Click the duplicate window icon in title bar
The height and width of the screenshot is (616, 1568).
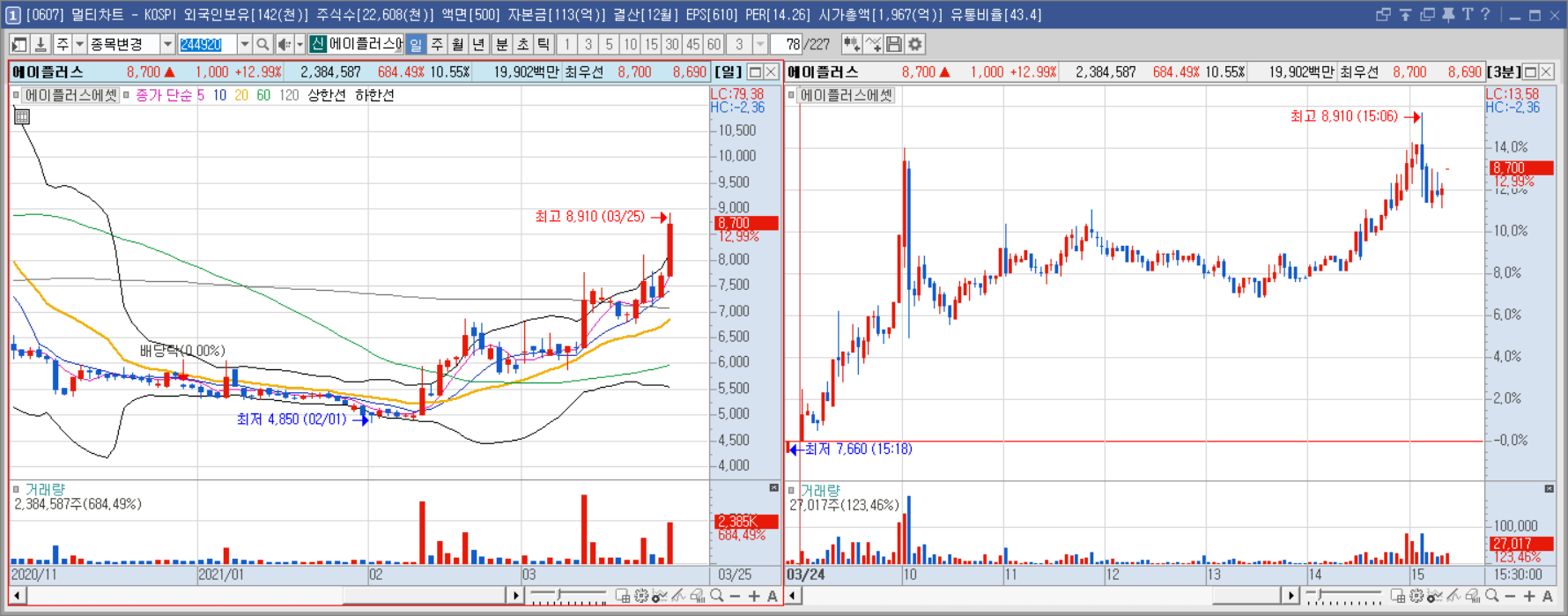click(x=1427, y=15)
